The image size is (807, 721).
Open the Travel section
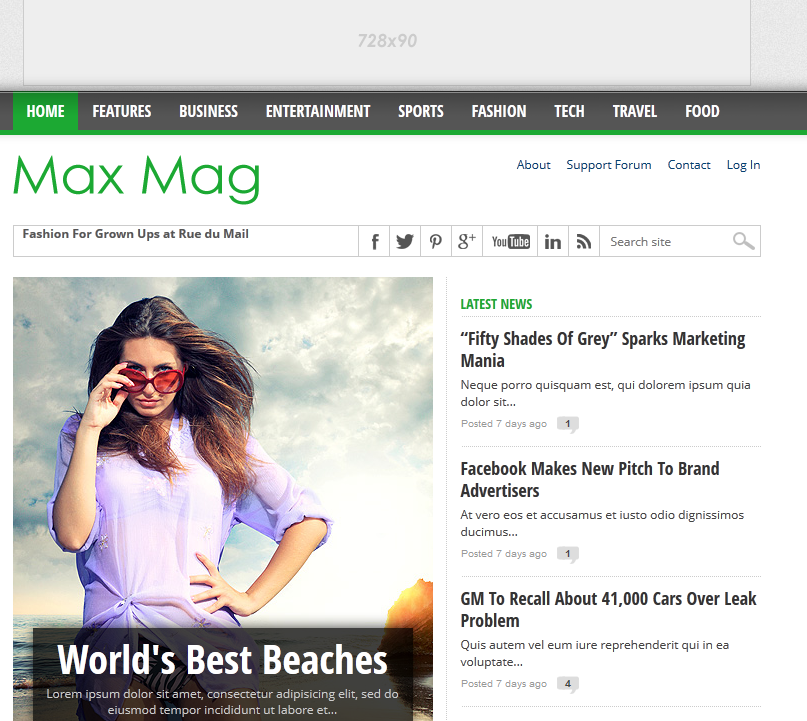(x=635, y=111)
